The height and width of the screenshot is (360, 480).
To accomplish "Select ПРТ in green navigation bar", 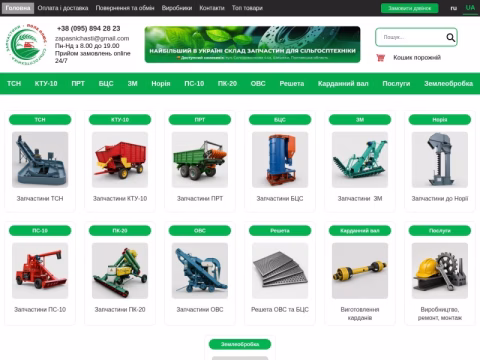I will [78, 84].
